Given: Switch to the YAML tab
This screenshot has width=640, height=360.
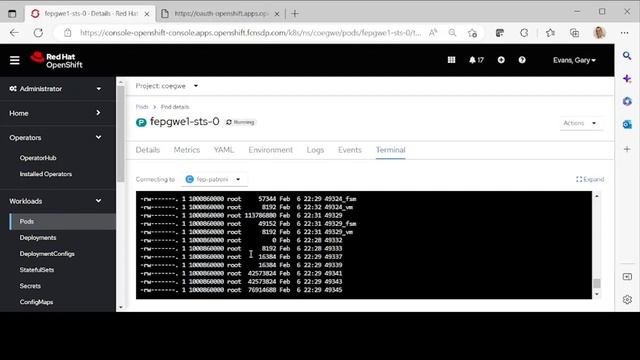Looking at the screenshot, I should (x=224, y=150).
